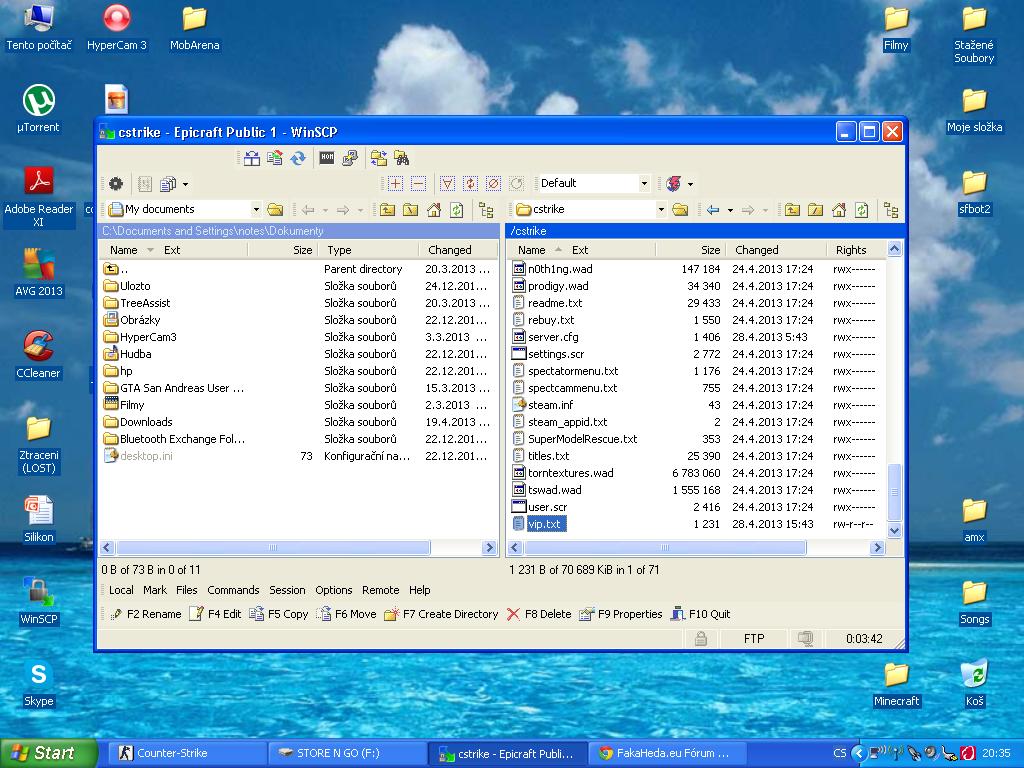Open the Options menu
The width and height of the screenshot is (1024, 768).
334,590
